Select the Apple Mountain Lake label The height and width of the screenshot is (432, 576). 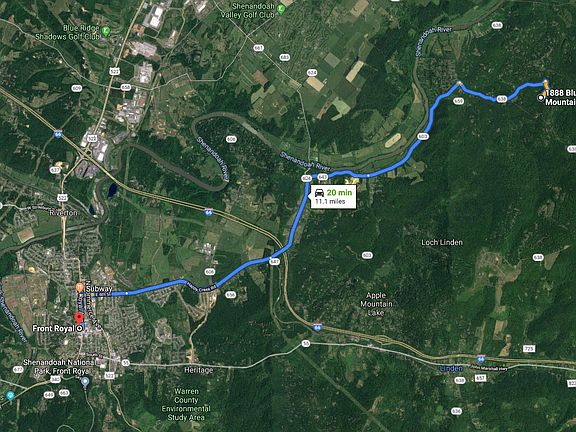(376, 304)
